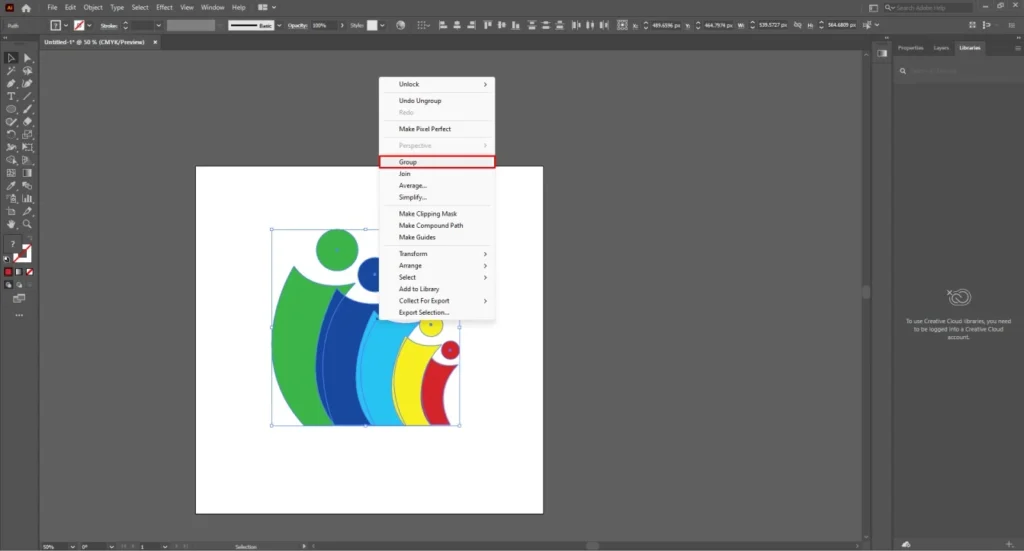This screenshot has height=551, width=1024.
Task: Activate the Line Segment tool
Action: click(27, 97)
